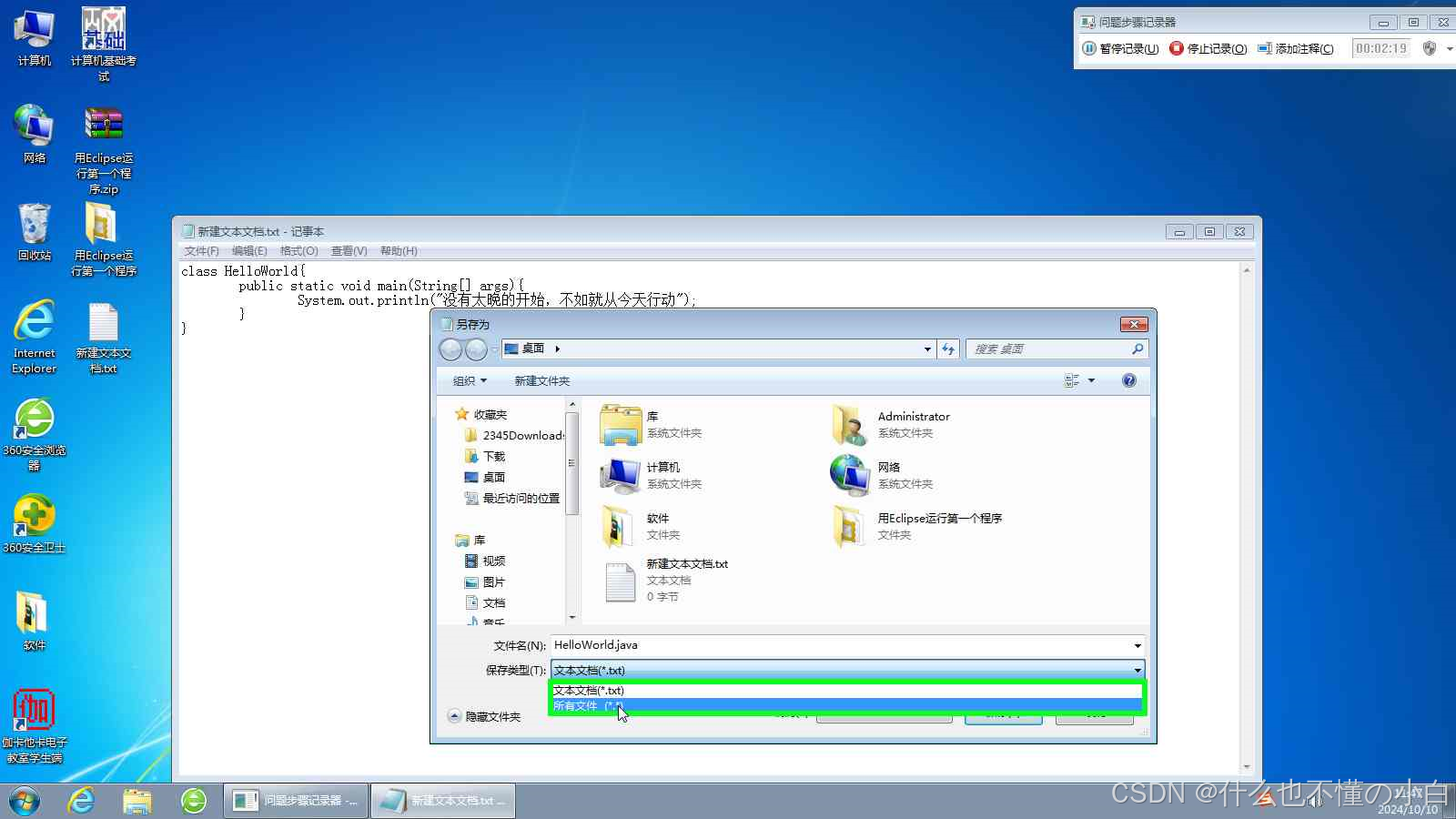Open the Problem Steps Recorder options dropdown
The height and width of the screenshot is (819, 1456).
[1450, 48]
